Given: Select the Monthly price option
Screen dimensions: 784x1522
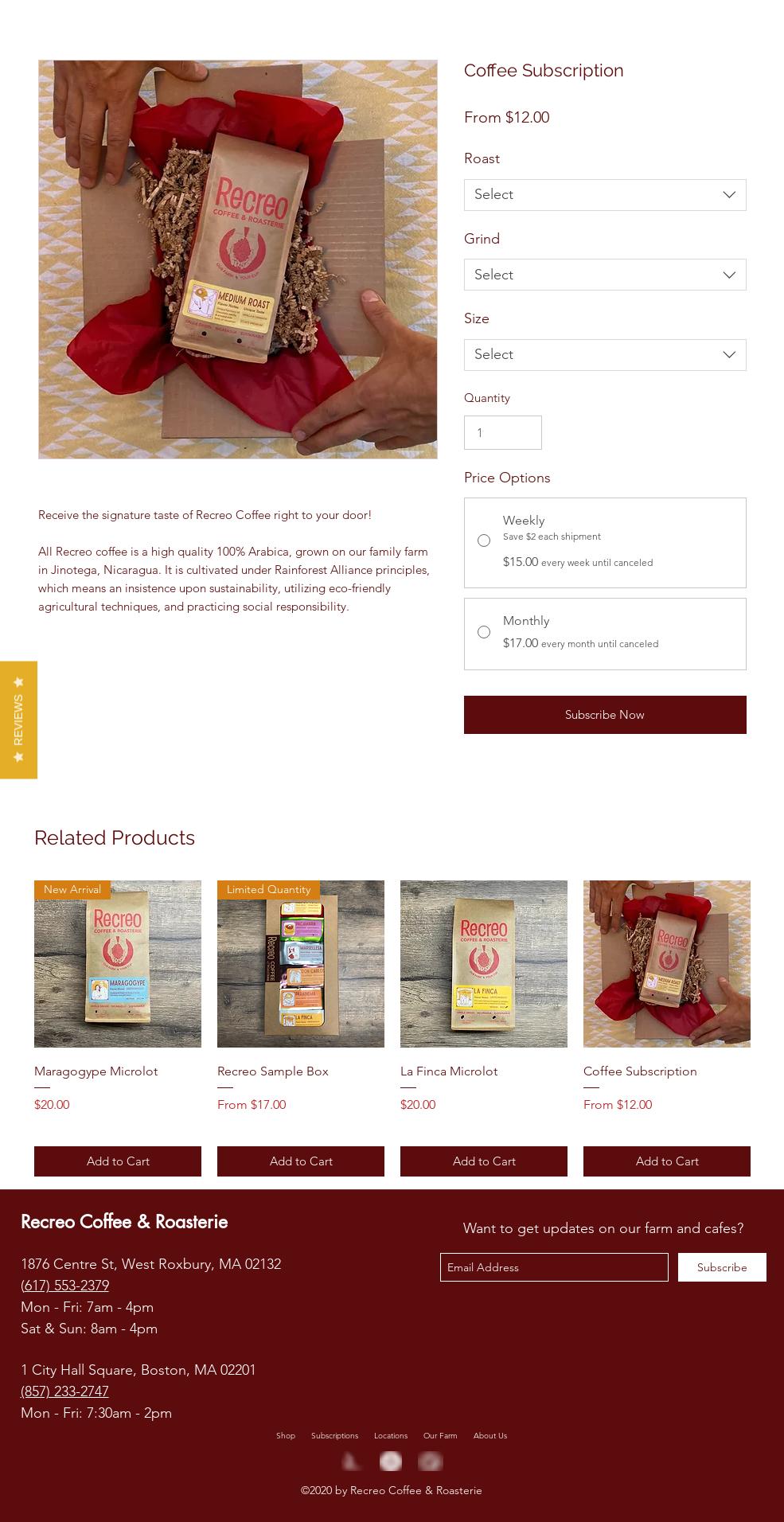Looking at the screenshot, I should pyautogui.click(x=484, y=632).
